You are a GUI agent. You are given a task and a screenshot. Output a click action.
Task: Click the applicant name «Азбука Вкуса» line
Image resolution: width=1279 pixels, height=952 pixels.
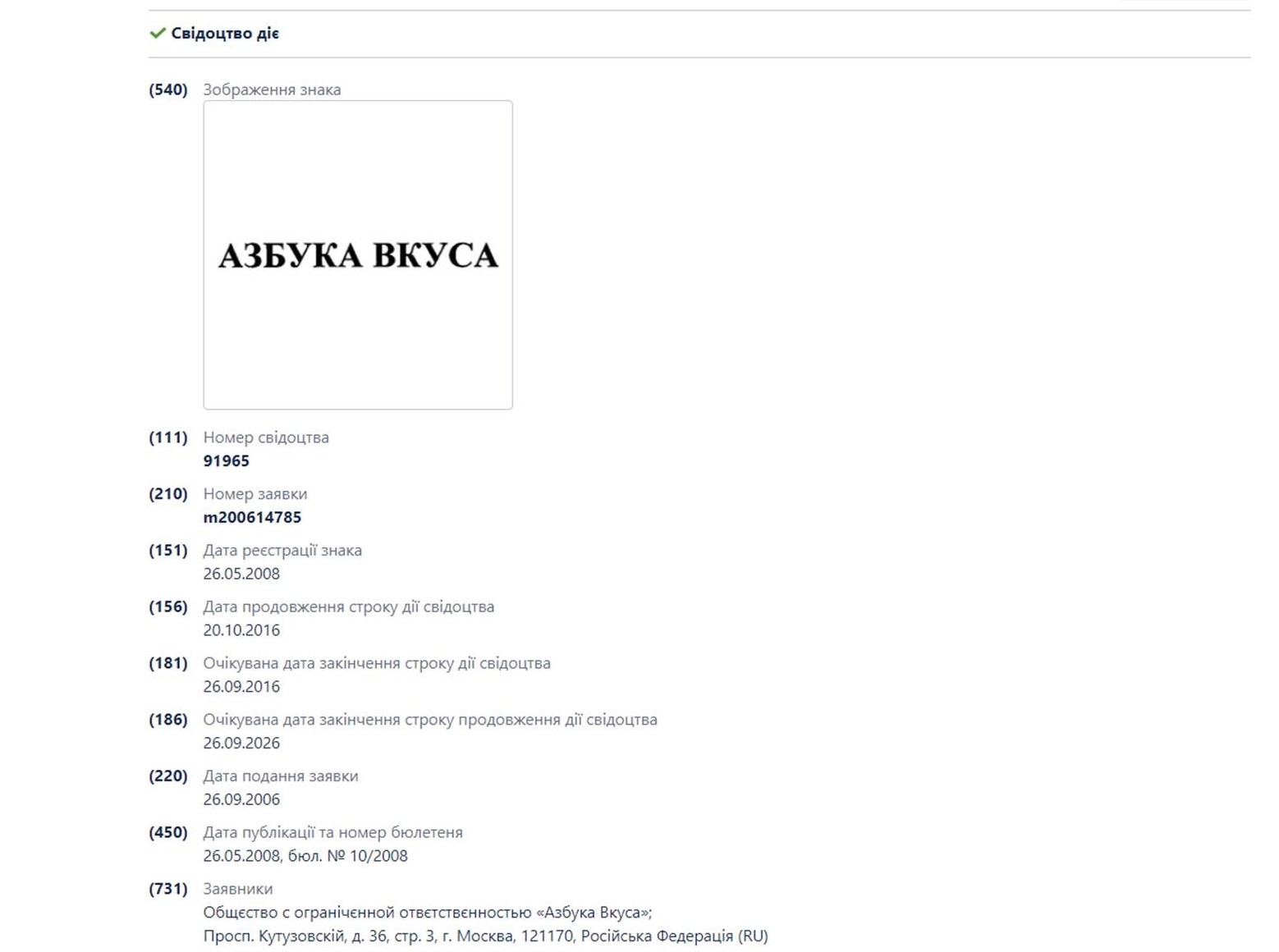tap(427, 913)
